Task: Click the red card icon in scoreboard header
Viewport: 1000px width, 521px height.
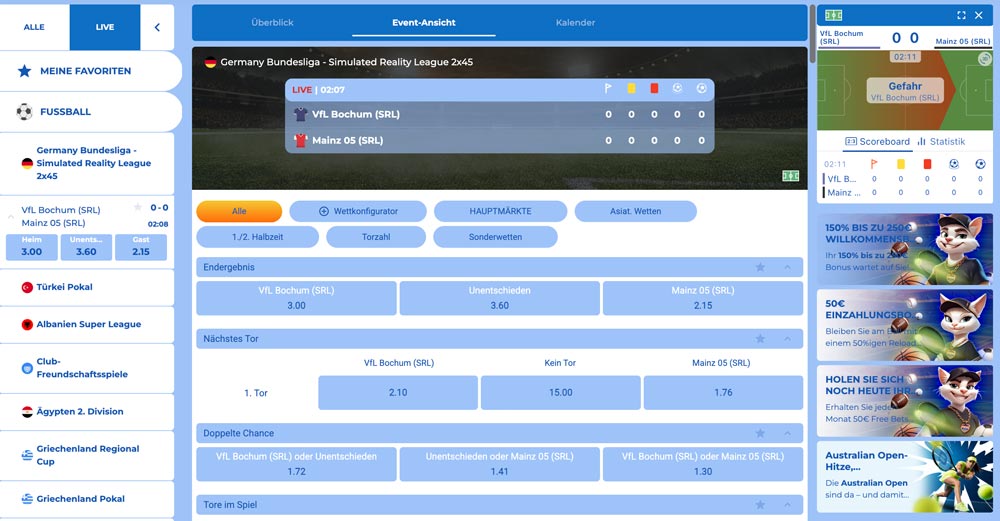Action: [x=654, y=89]
